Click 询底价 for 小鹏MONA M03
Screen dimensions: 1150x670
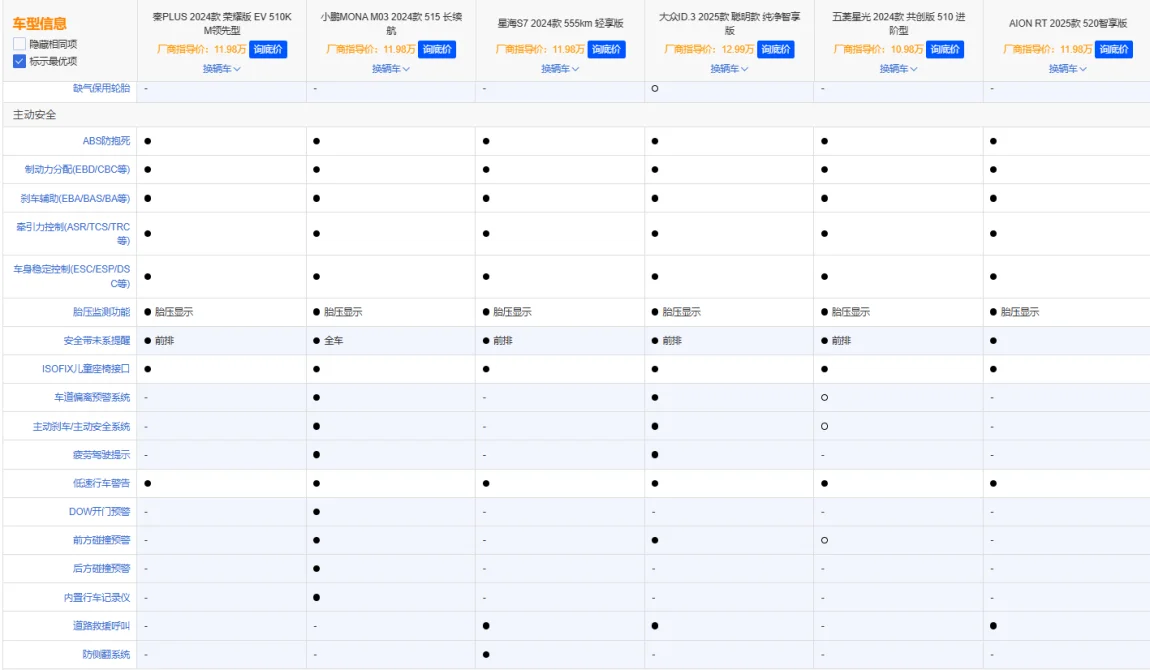(x=437, y=49)
